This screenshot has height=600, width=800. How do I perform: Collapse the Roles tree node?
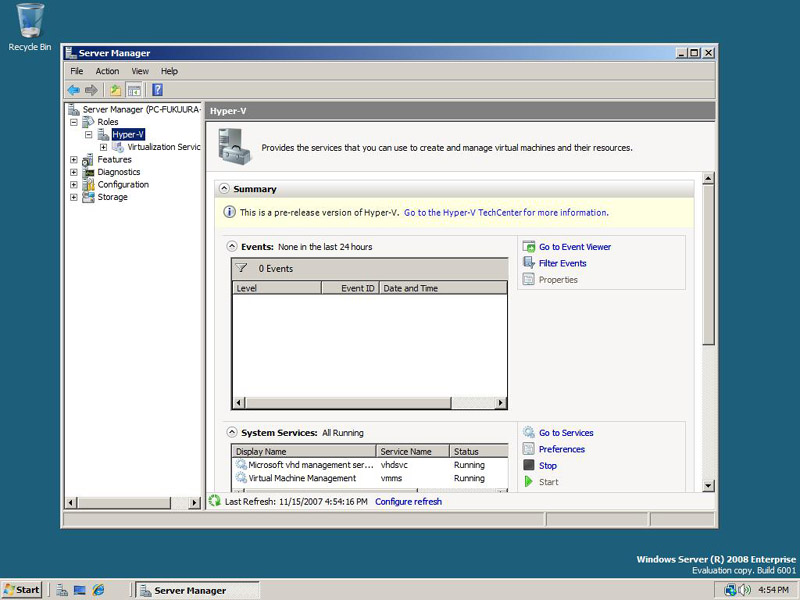[x=74, y=122]
